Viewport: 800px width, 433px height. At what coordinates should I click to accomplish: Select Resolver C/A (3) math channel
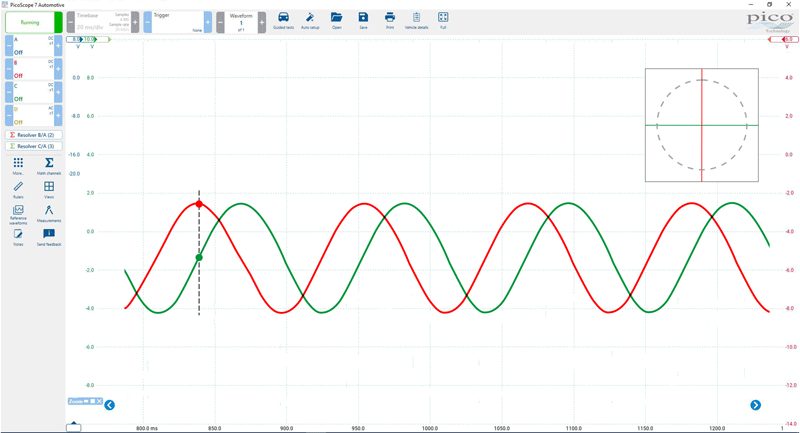tap(34, 146)
